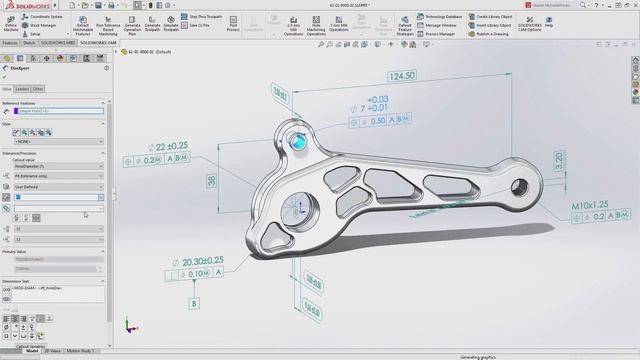Screen dimensions: 640x360
Task: Select the Leaders tab in DimXpert panel
Action: tap(22, 89)
